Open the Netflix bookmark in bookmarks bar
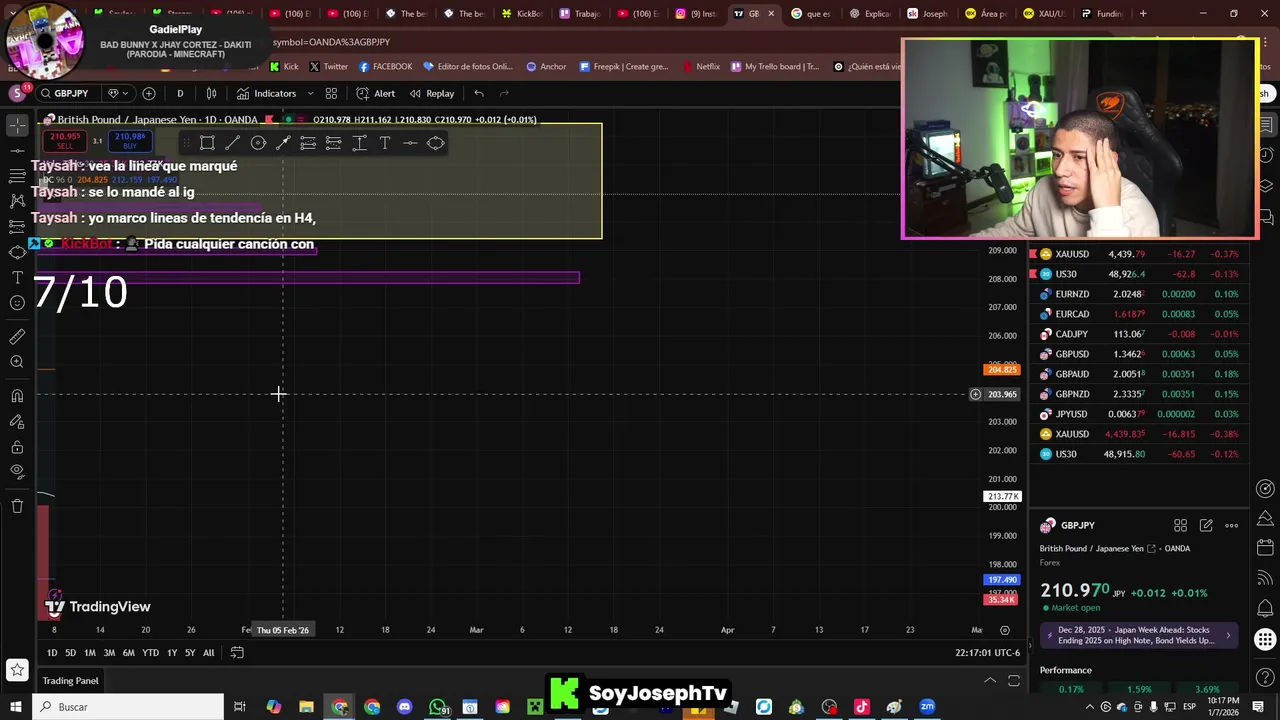The image size is (1280, 720). (x=701, y=66)
